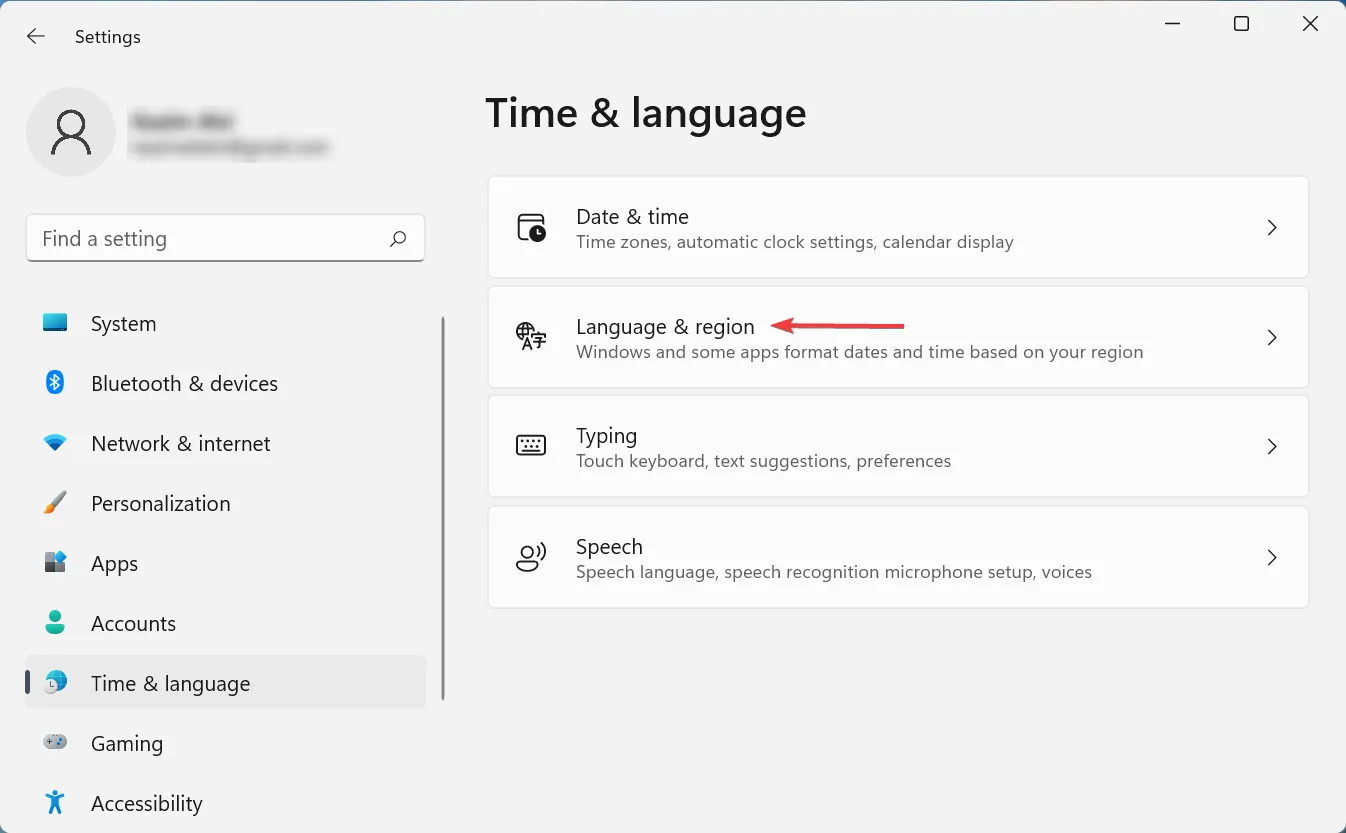
Task: Click the Date & time clock icon
Action: click(x=531, y=228)
